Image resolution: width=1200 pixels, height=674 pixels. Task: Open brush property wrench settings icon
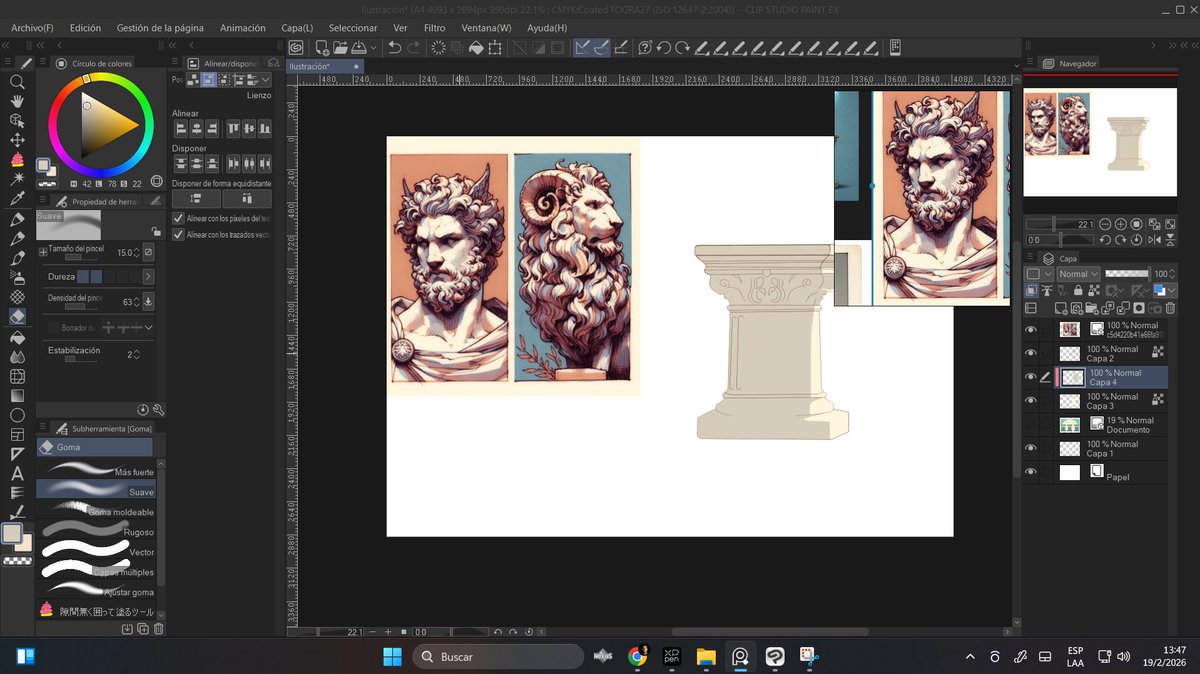(x=158, y=409)
